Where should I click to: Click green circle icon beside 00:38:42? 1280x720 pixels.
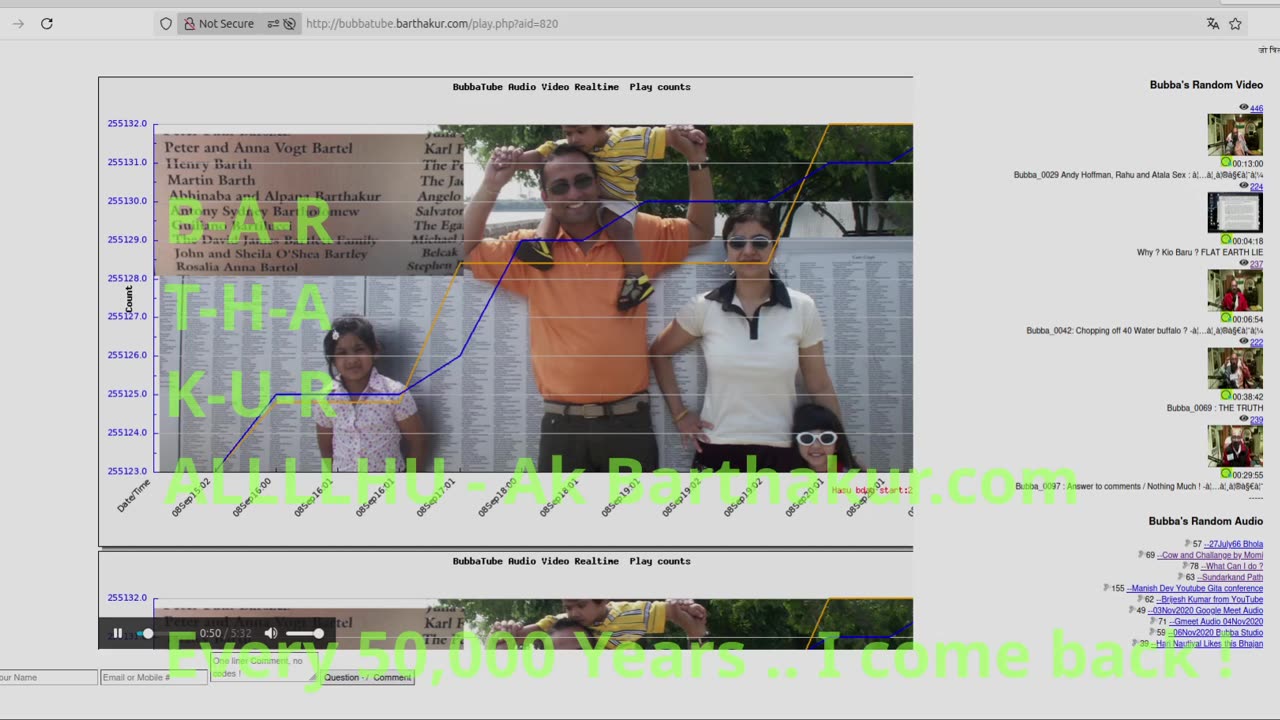tap(1226, 396)
